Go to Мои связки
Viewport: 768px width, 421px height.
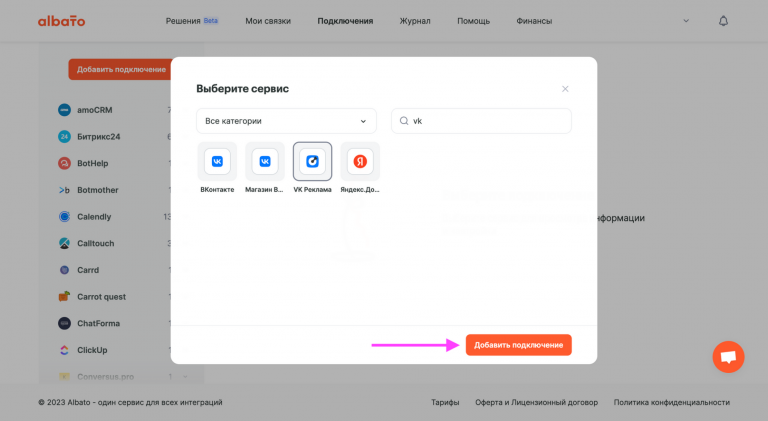click(268, 21)
